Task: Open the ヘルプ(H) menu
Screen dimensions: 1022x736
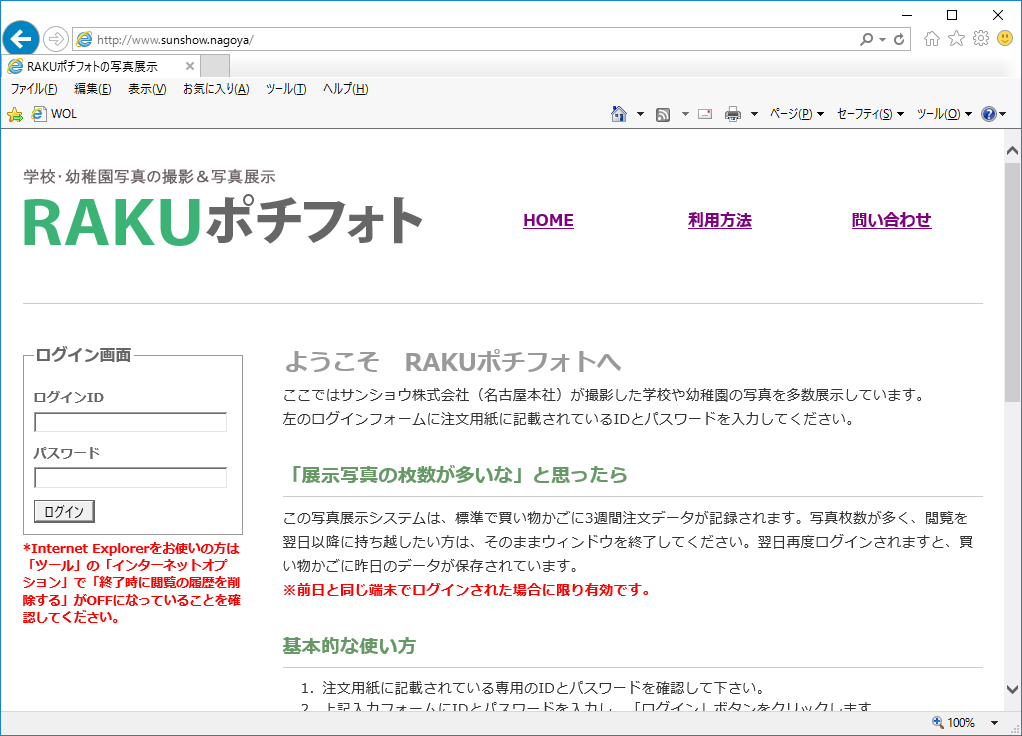Action: (345, 89)
